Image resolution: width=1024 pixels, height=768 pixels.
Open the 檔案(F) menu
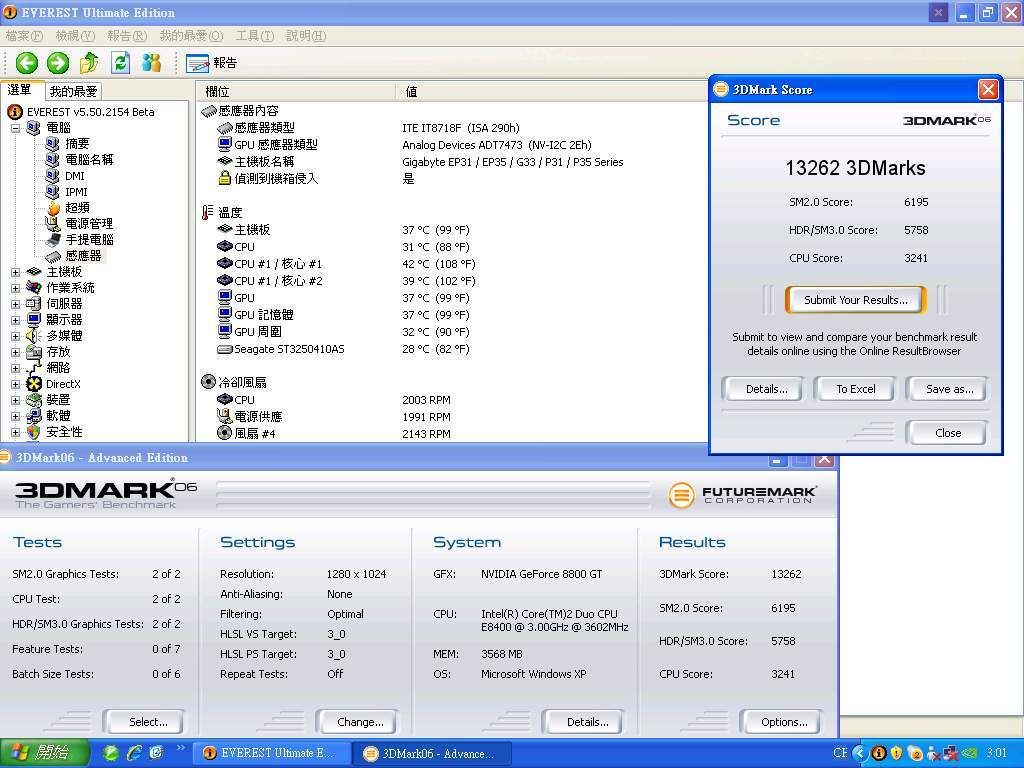pyautogui.click(x=24, y=36)
